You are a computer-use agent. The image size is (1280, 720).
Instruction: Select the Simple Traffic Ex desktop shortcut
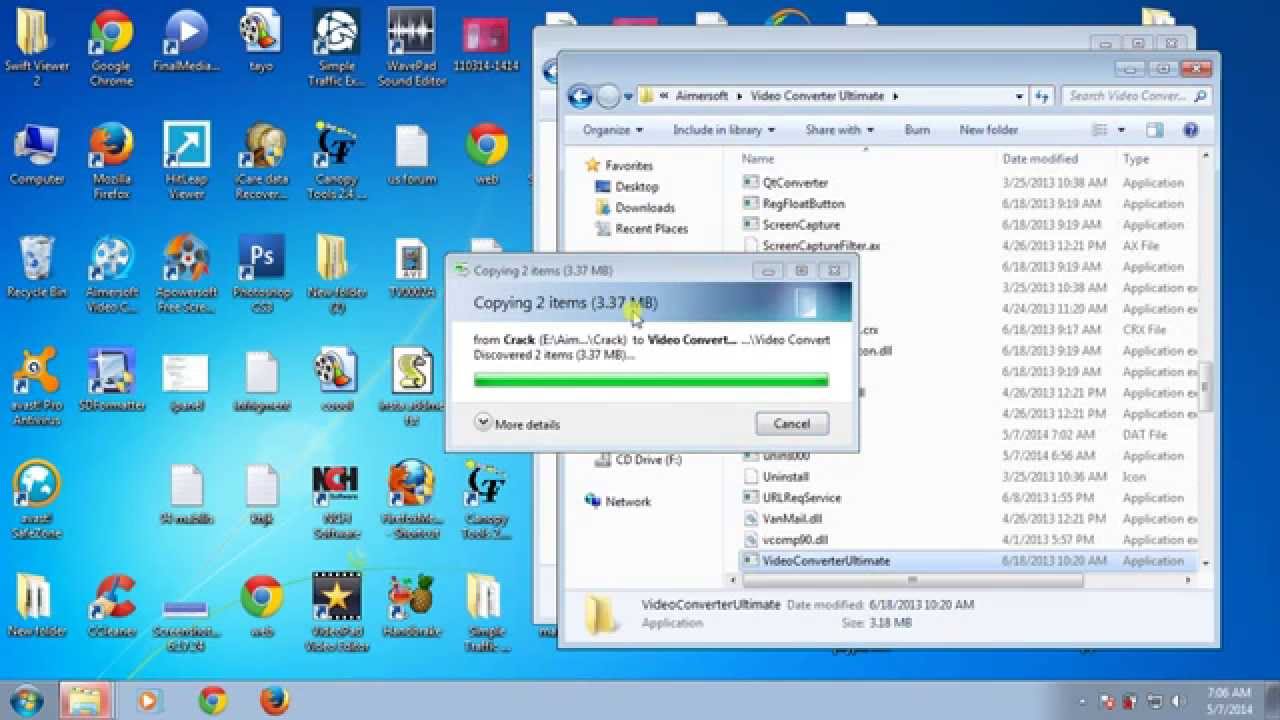(x=336, y=47)
